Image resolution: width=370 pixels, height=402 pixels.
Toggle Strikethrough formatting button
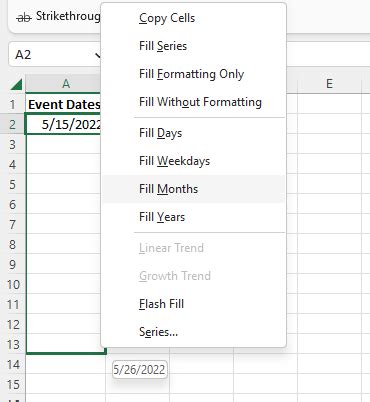58,16
